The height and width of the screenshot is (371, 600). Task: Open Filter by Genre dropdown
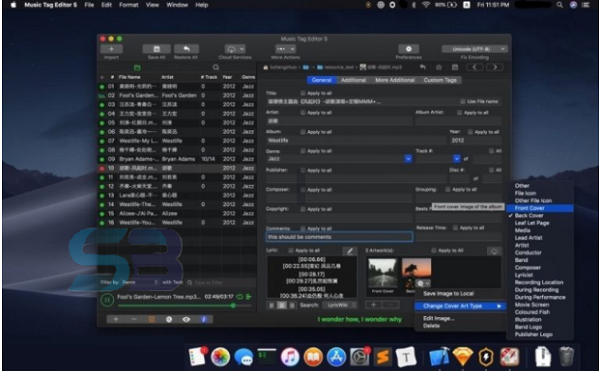coord(140,282)
